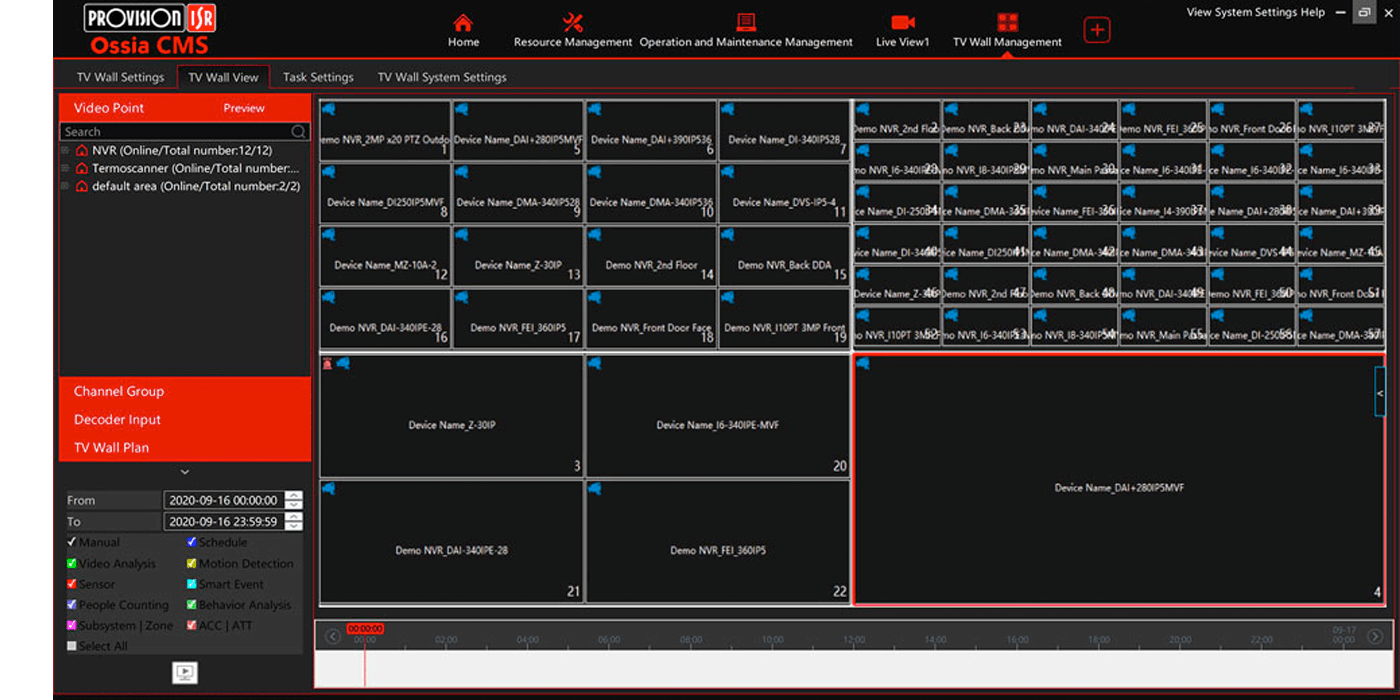Viewport: 1400px width, 700px height.
Task: Click camera icon in Demo NVR_FEI_360IP5 window 22
Action: click(595, 489)
